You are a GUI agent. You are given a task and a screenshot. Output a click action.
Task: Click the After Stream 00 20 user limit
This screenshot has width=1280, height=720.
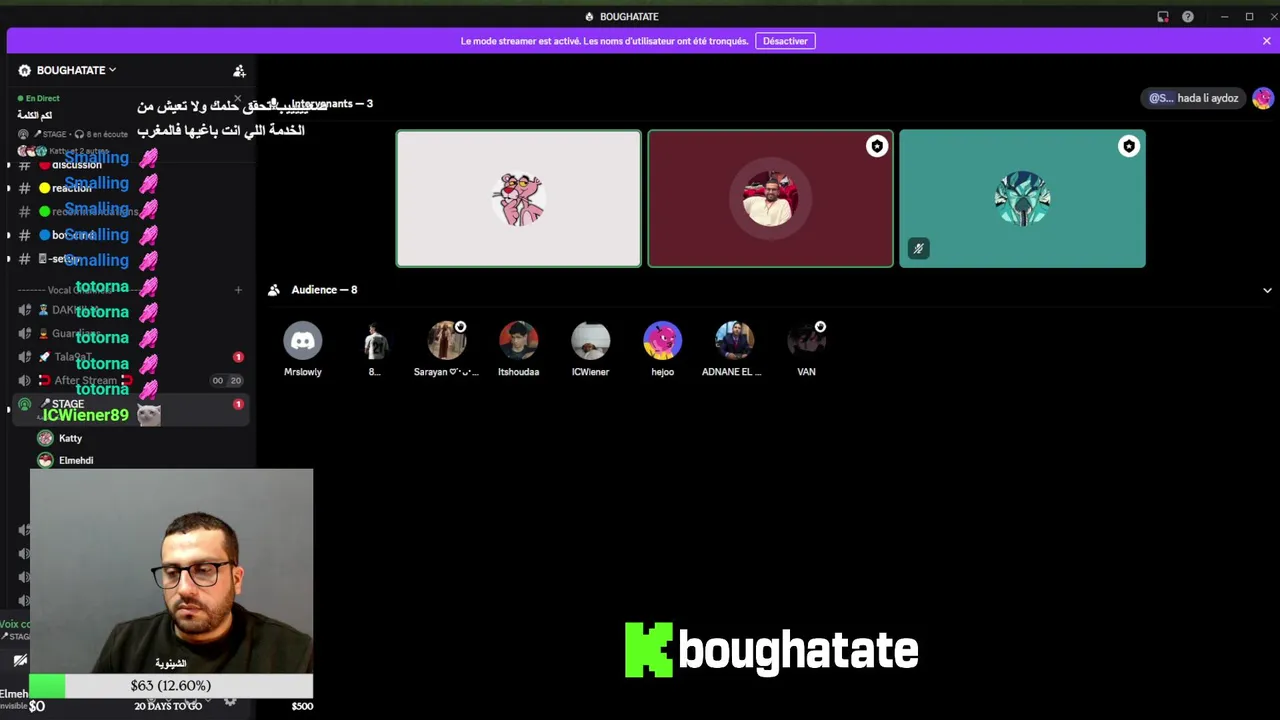(x=227, y=381)
